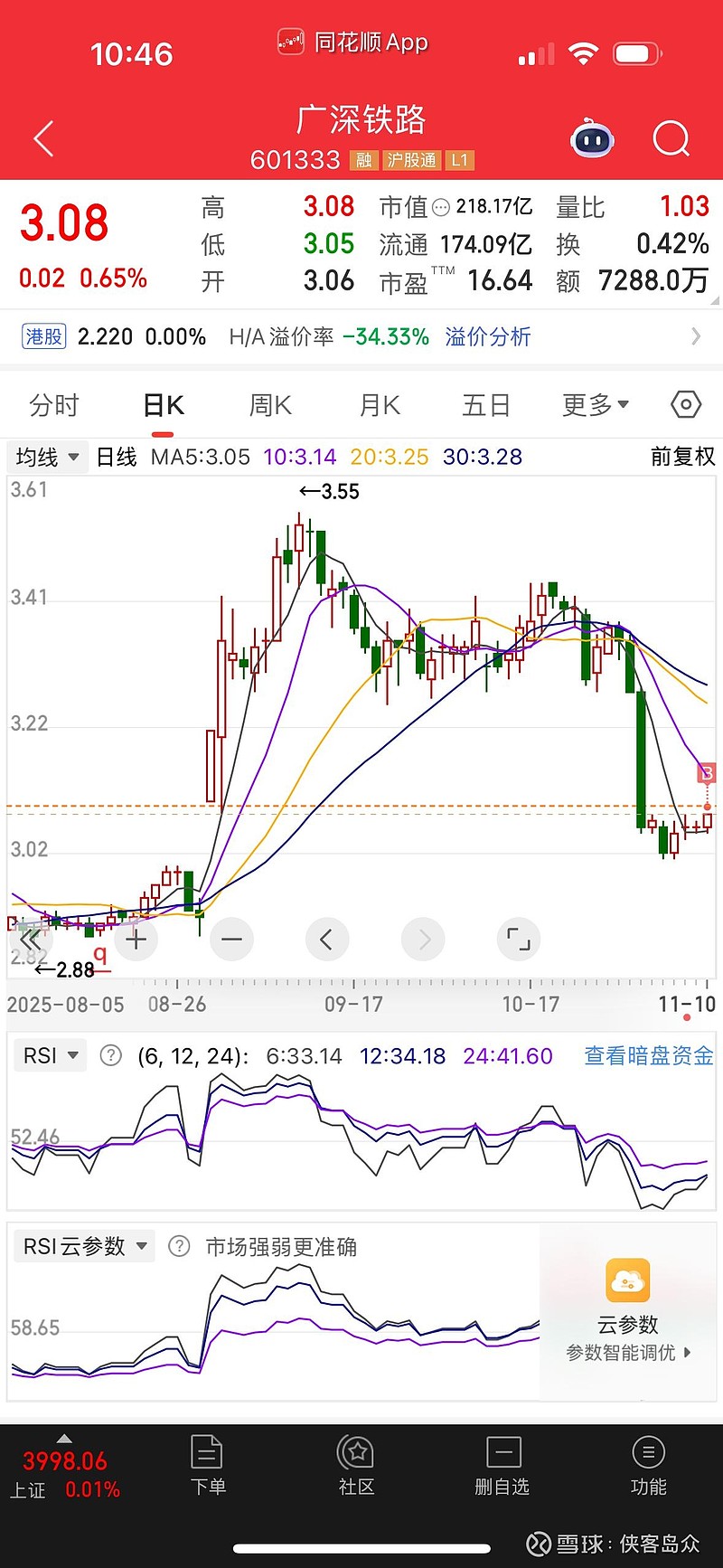Zoom in chart with plus button
The width and height of the screenshot is (723, 1568).
(x=136, y=940)
